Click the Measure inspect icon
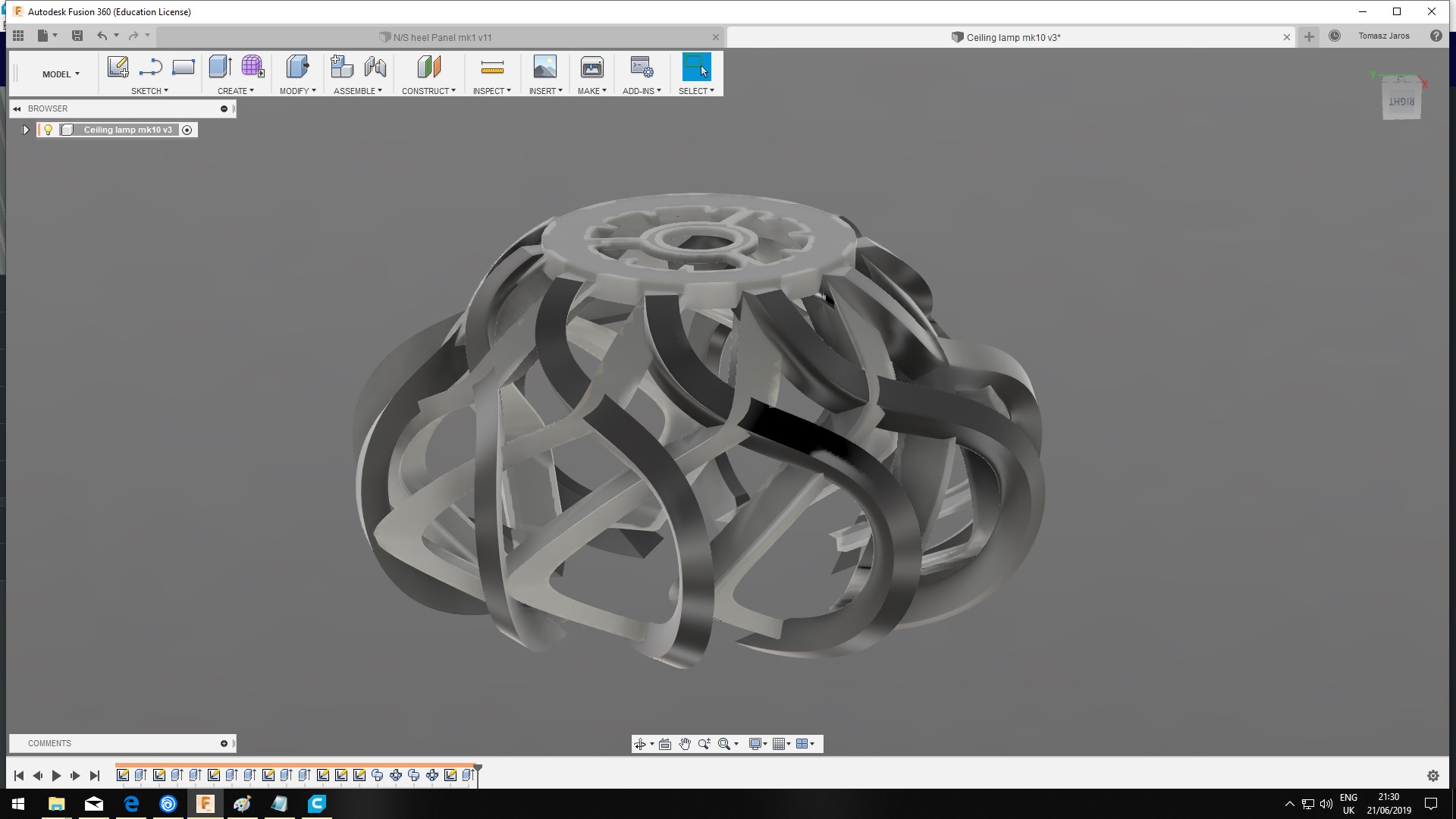This screenshot has height=819, width=1456. (x=492, y=67)
